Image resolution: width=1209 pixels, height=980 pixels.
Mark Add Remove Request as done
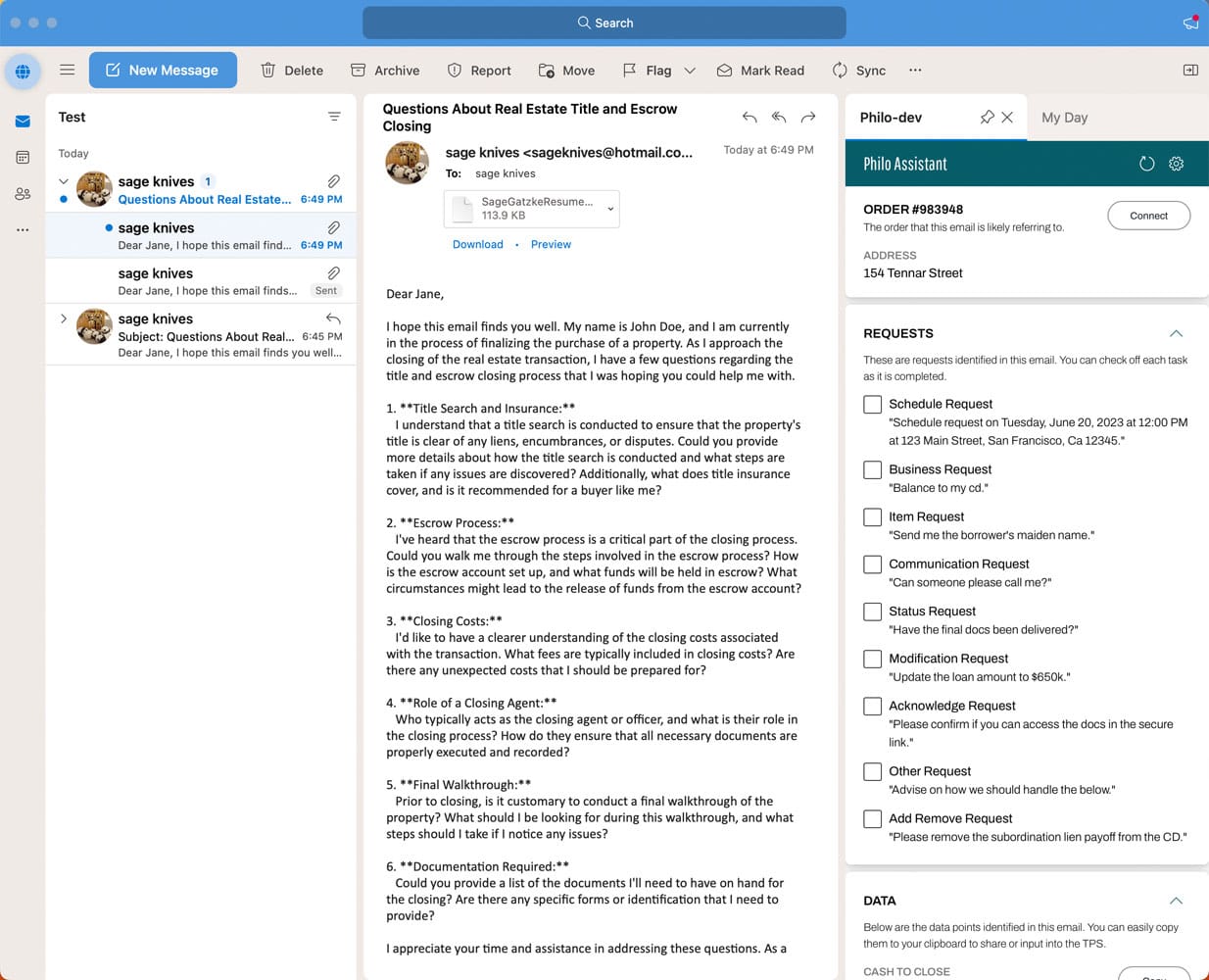[872, 819]
